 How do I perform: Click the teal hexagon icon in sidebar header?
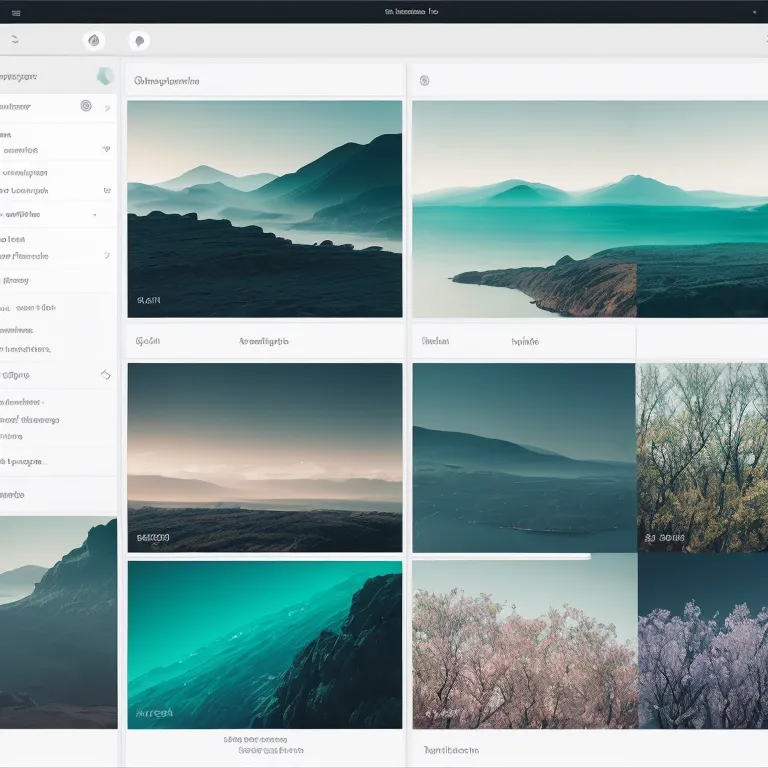(x=104, y=77)
